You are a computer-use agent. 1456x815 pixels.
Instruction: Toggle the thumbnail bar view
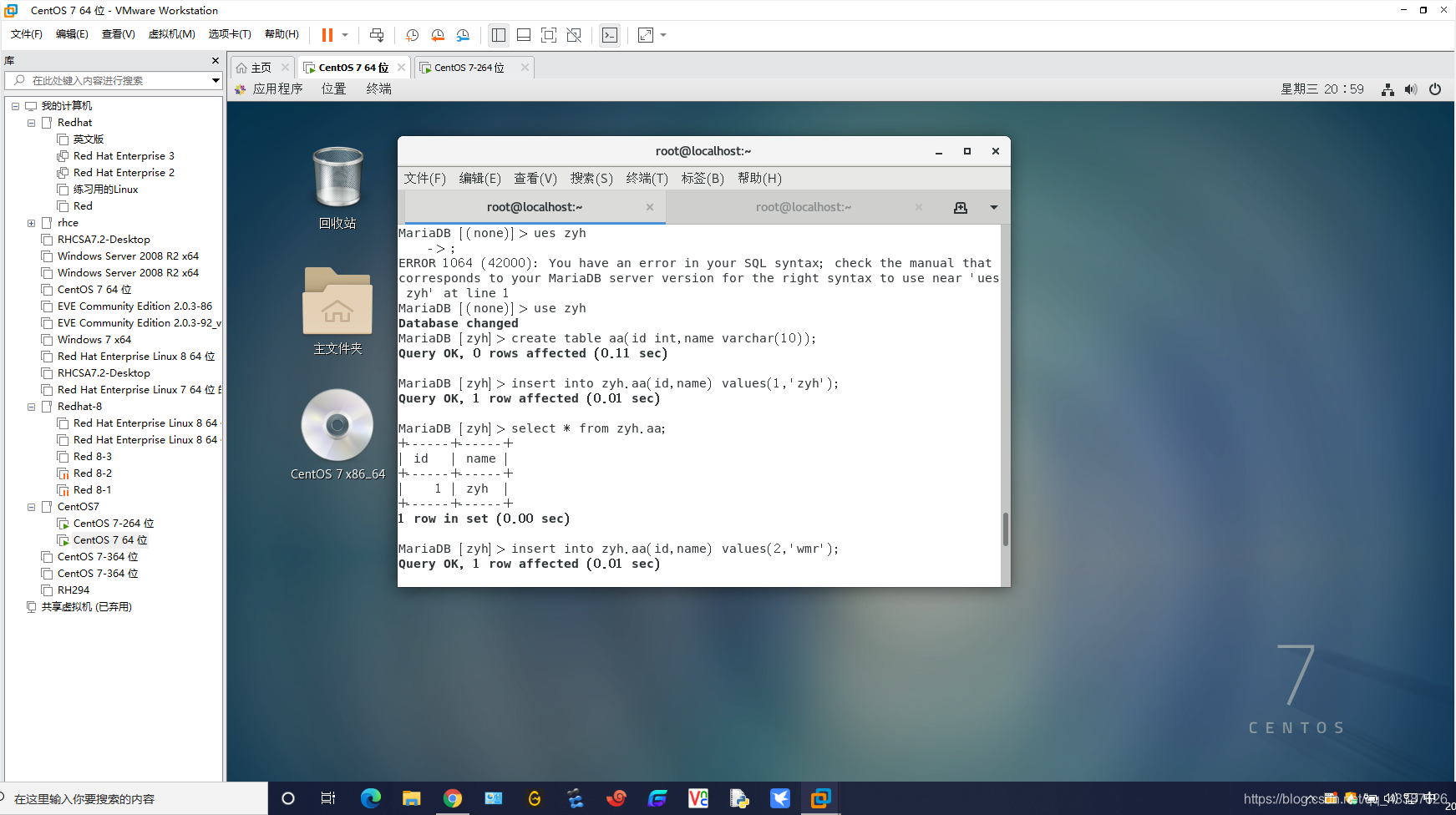[x=524, y=35]
